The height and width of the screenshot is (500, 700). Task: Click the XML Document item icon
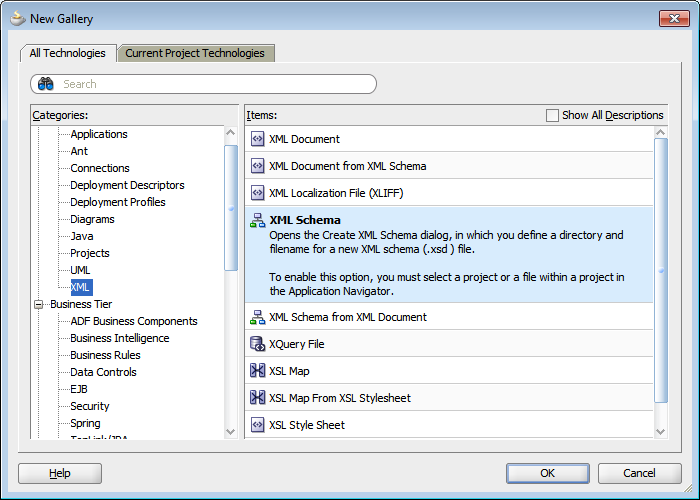point(258,139)
